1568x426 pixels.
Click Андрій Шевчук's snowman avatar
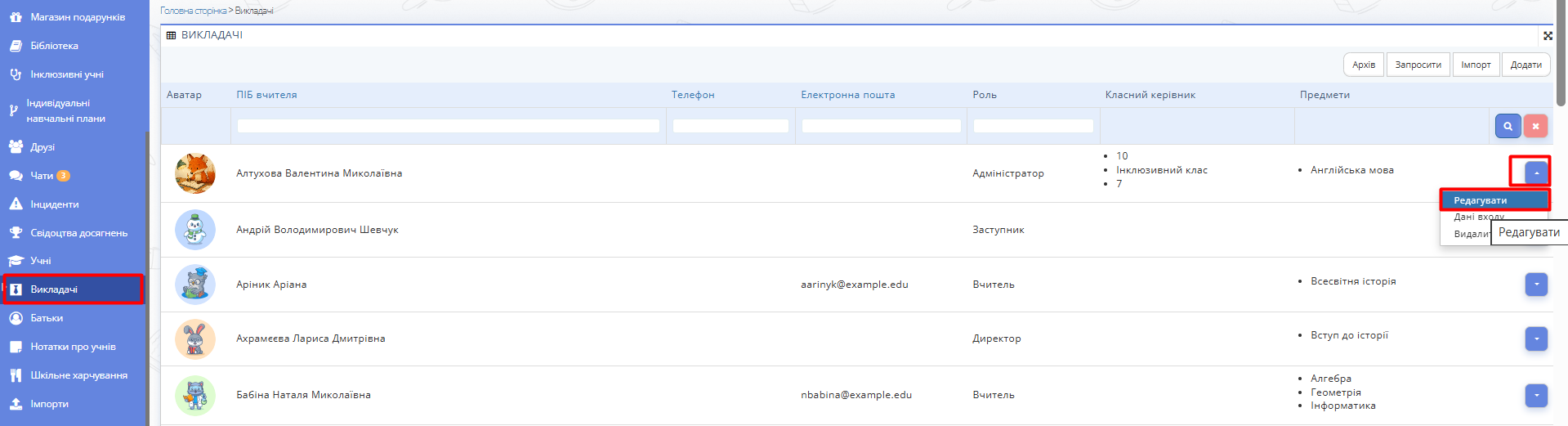pos(195,230)
